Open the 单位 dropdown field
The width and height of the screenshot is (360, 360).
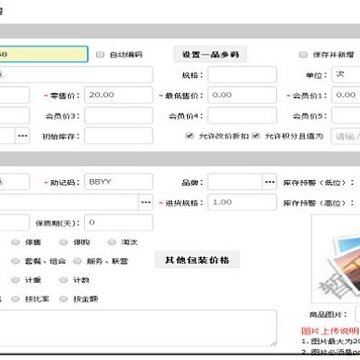click(x=346, y=75)
